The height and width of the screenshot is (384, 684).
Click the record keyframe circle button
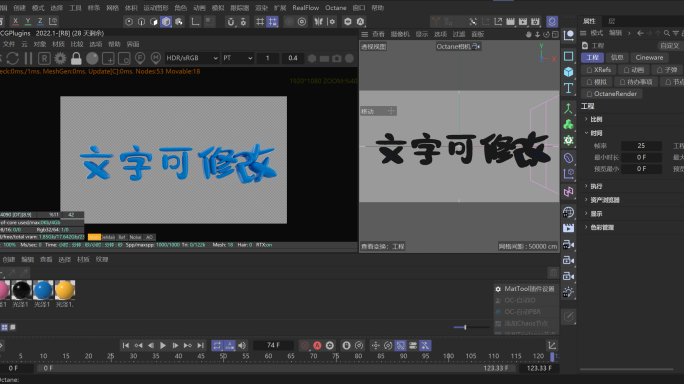[x=305, y=346]
